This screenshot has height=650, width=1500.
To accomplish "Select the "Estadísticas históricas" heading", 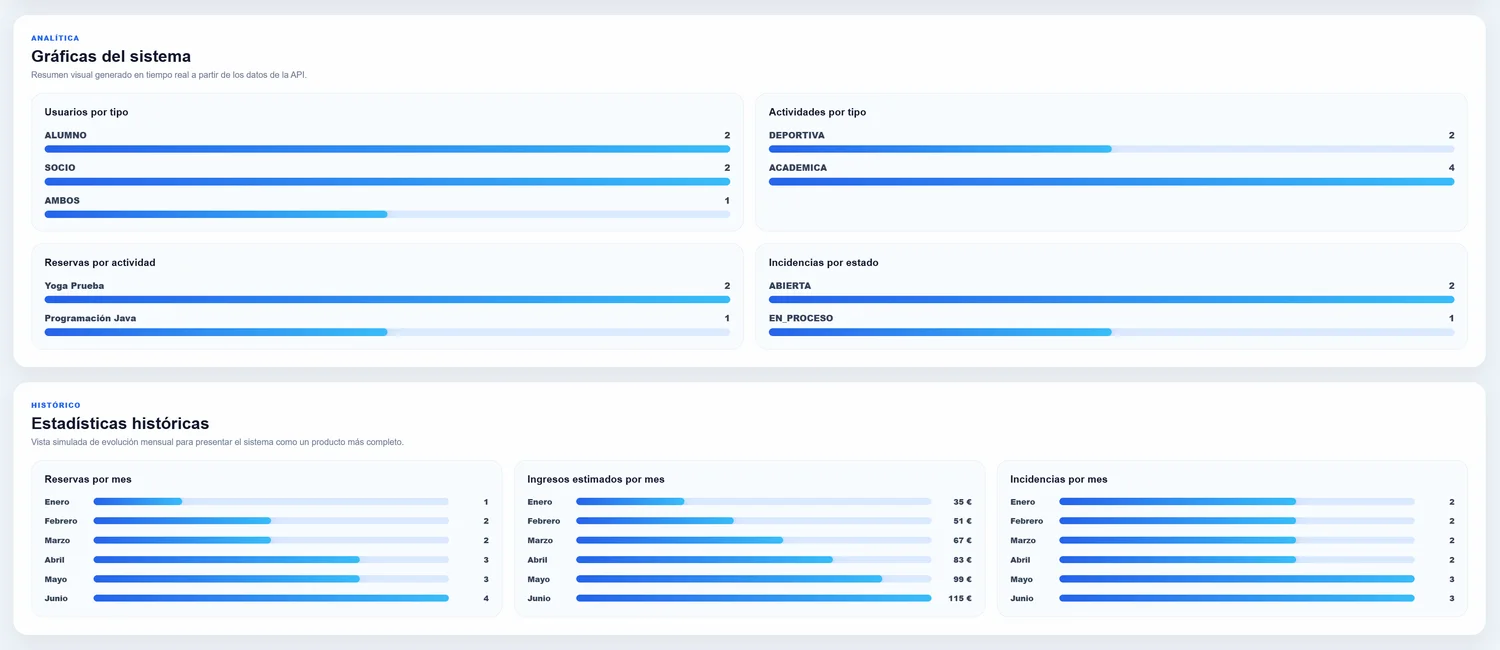I will click(120, 423).
